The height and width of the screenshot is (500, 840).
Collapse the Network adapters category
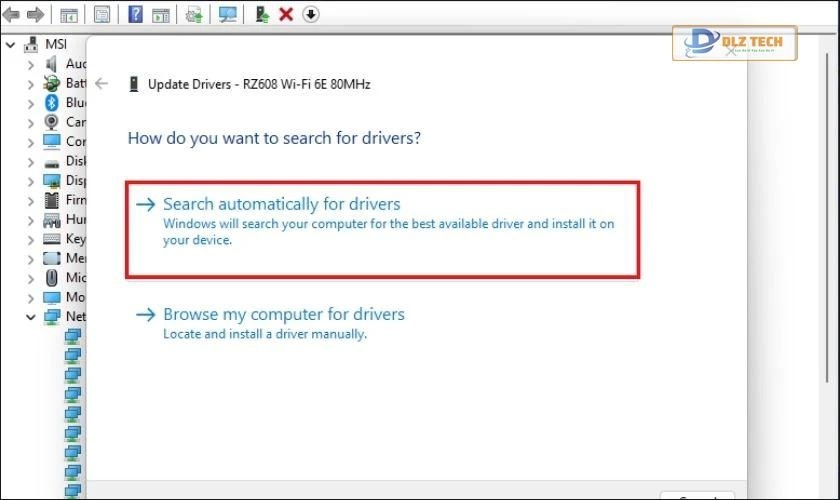click(x=31, y=317)
